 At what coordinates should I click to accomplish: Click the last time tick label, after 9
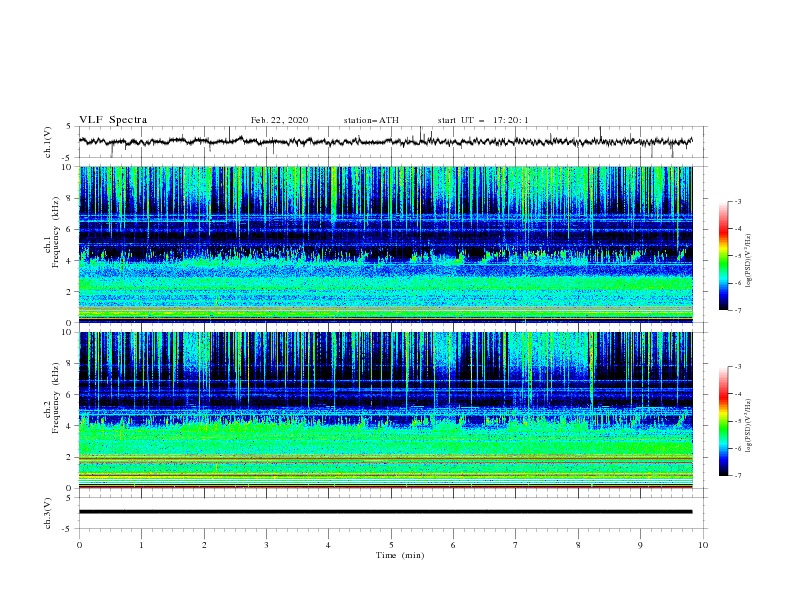tap(703, 545)
